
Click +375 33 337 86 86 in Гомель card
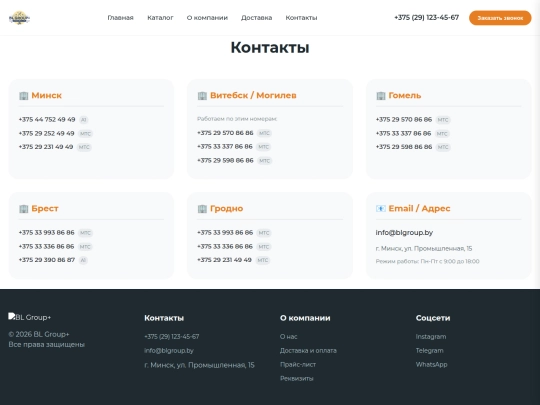403,133
